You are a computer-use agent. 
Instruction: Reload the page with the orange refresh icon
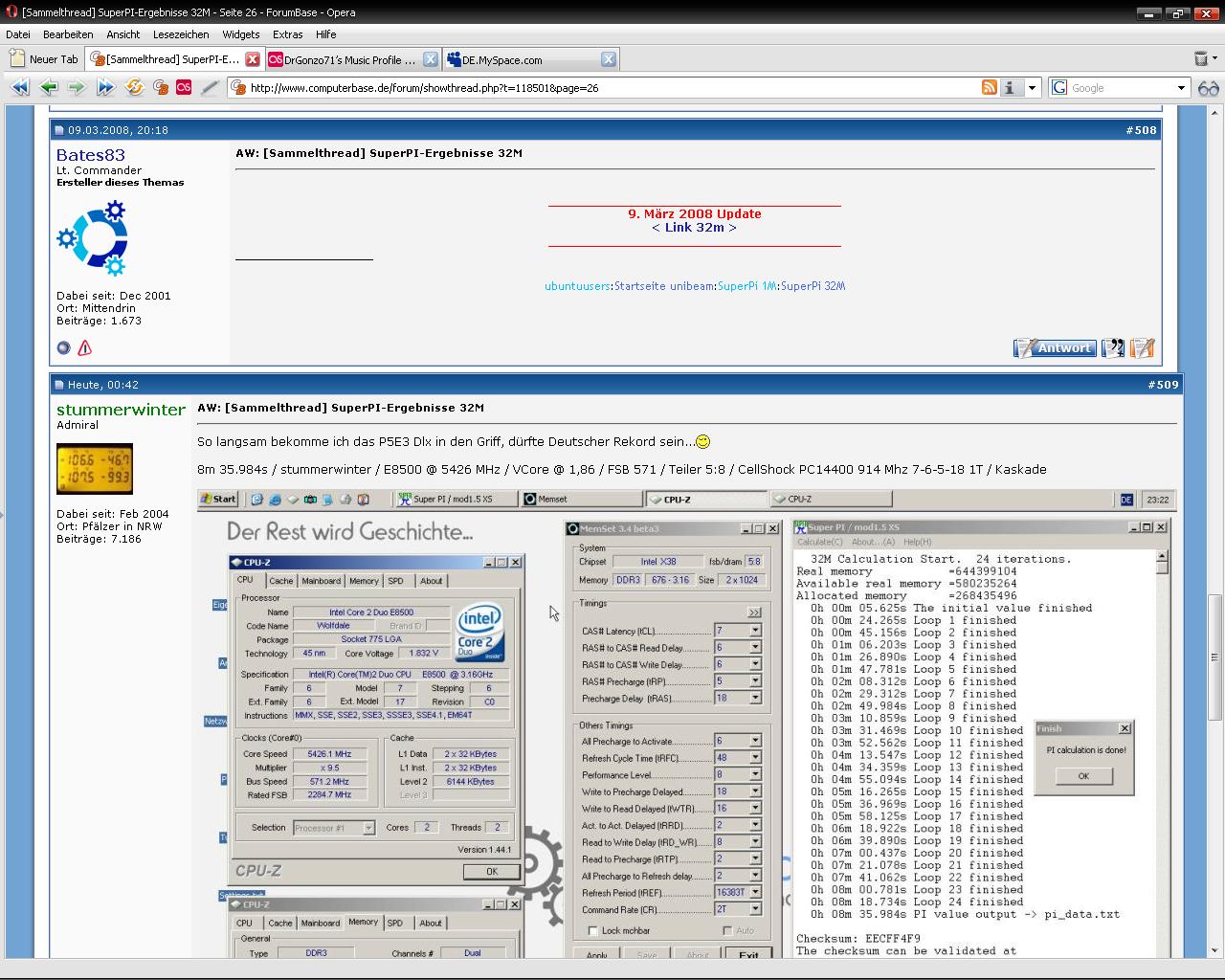(x=135, y=87)
